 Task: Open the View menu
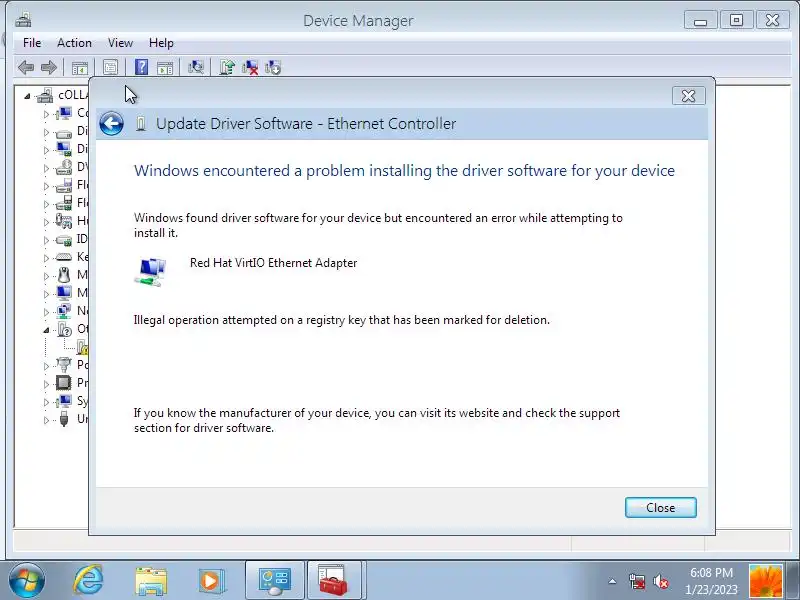[120, 43]
